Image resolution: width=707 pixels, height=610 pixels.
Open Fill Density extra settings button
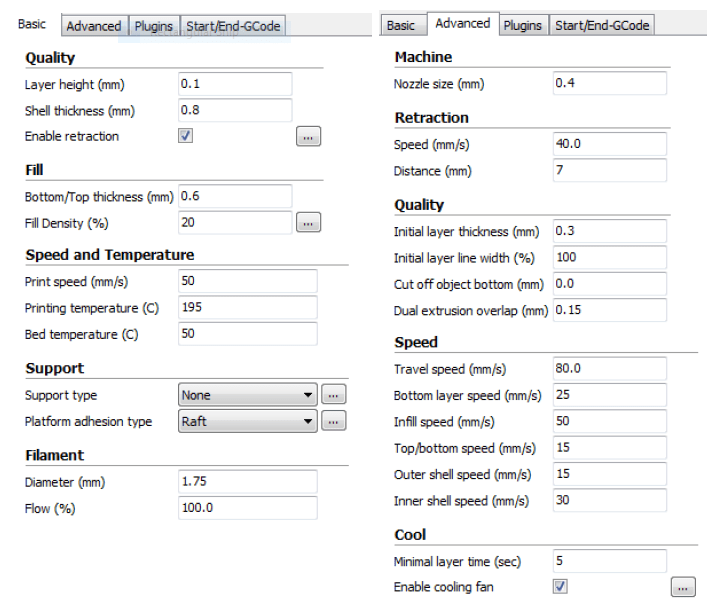coord(308,223)
